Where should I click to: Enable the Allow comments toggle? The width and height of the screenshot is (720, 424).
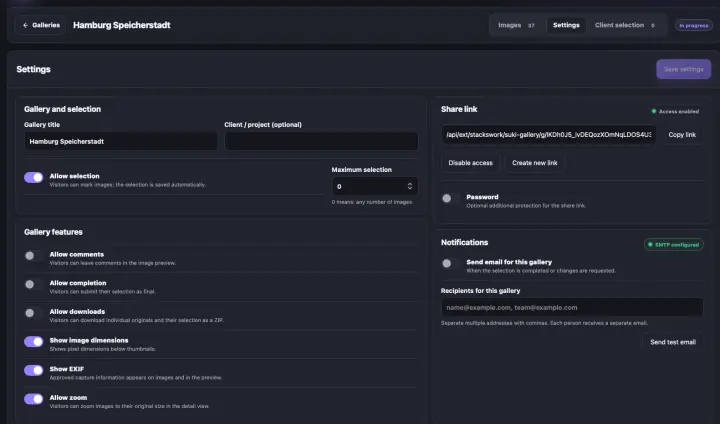pos(34,256)
